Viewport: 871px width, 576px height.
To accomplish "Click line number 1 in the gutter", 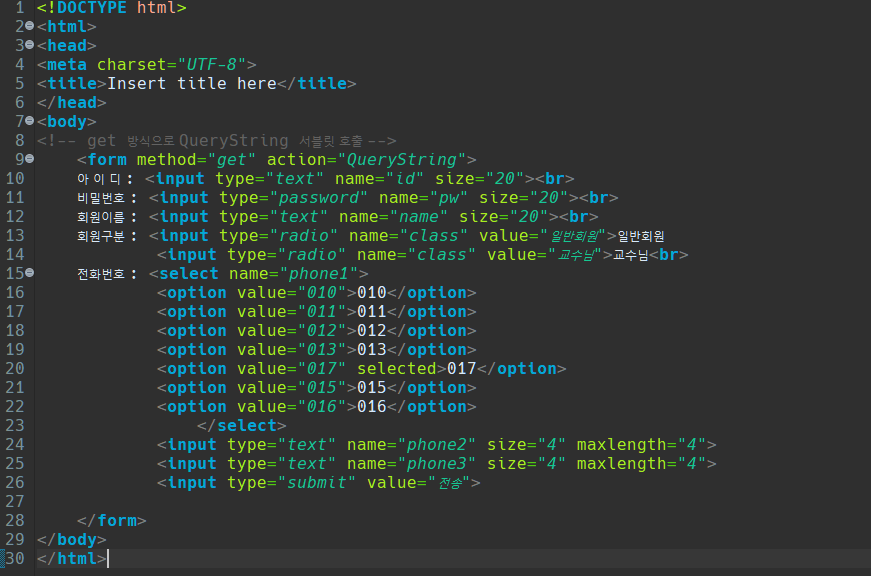I will click(20, 8).
